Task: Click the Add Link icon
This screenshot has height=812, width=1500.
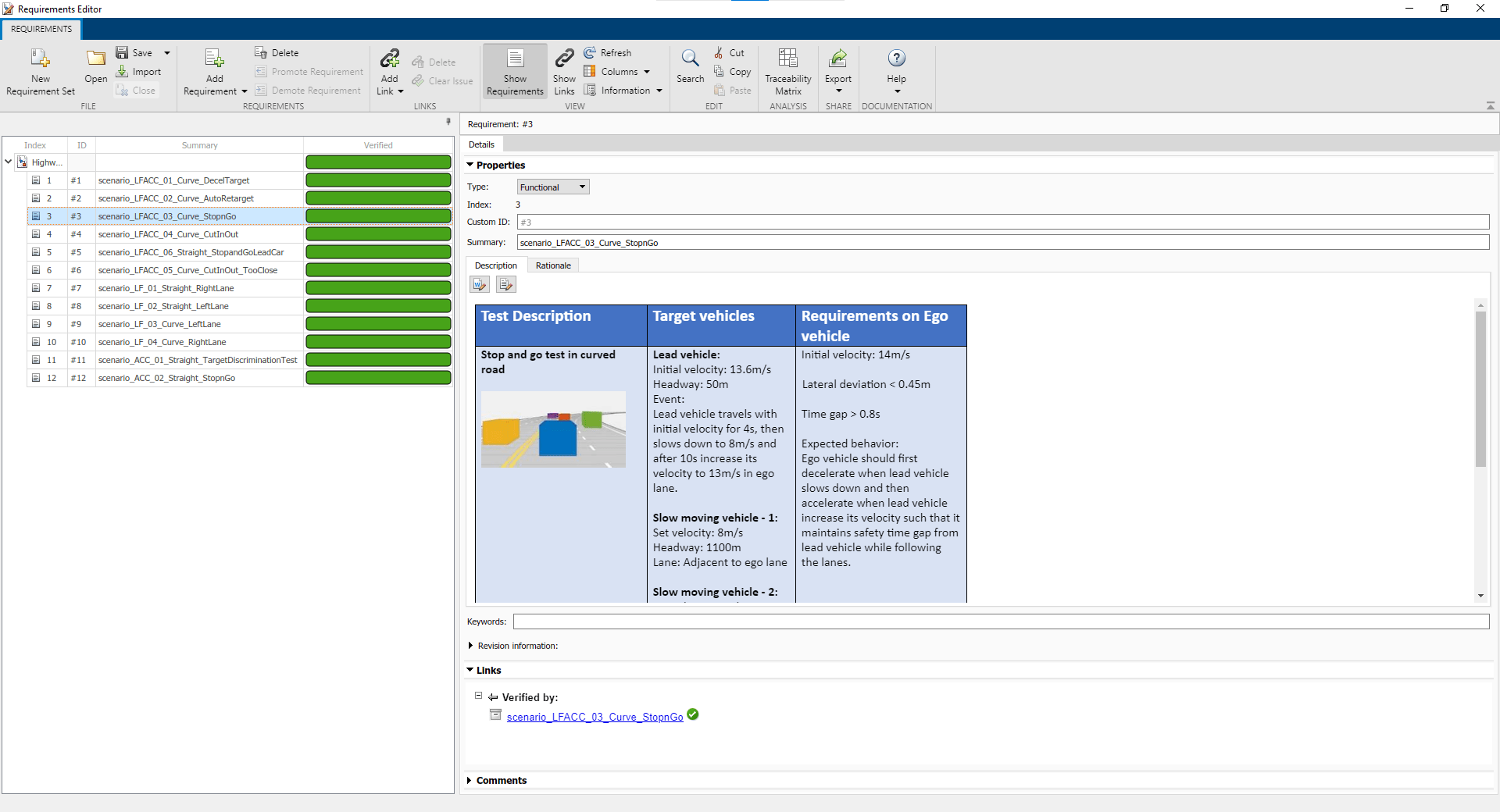Action: click(x=390, y=59)
